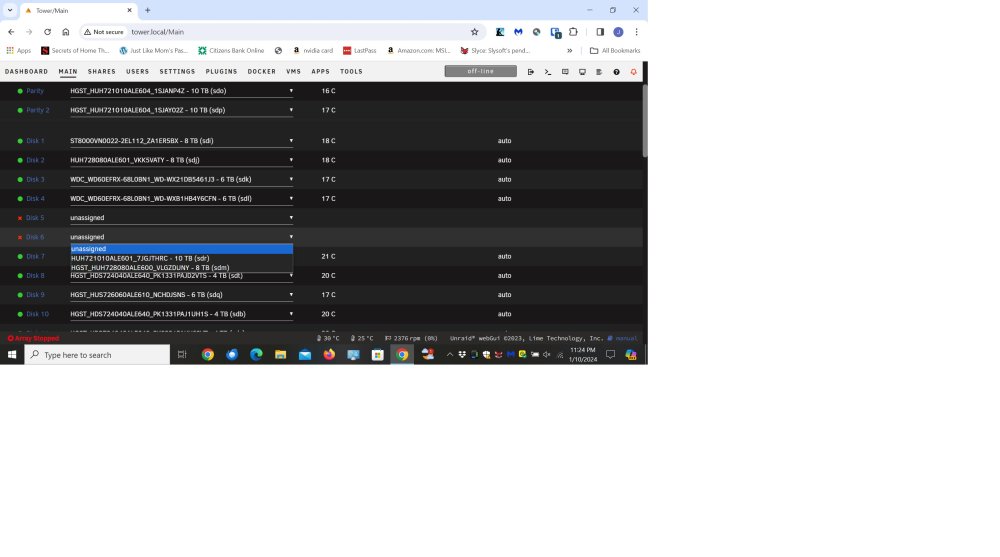Open the Parity 2 disk dropdown

tap(182, 110)
